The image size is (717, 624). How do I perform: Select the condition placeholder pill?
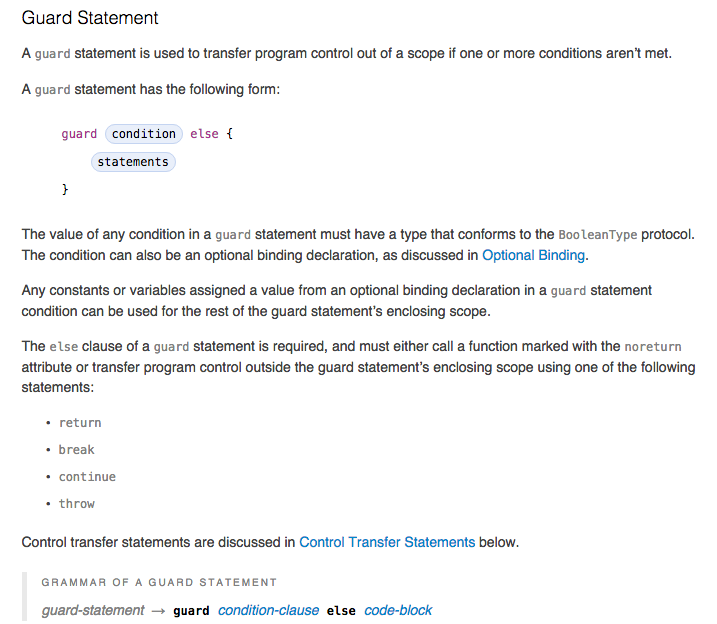point(144,134)
